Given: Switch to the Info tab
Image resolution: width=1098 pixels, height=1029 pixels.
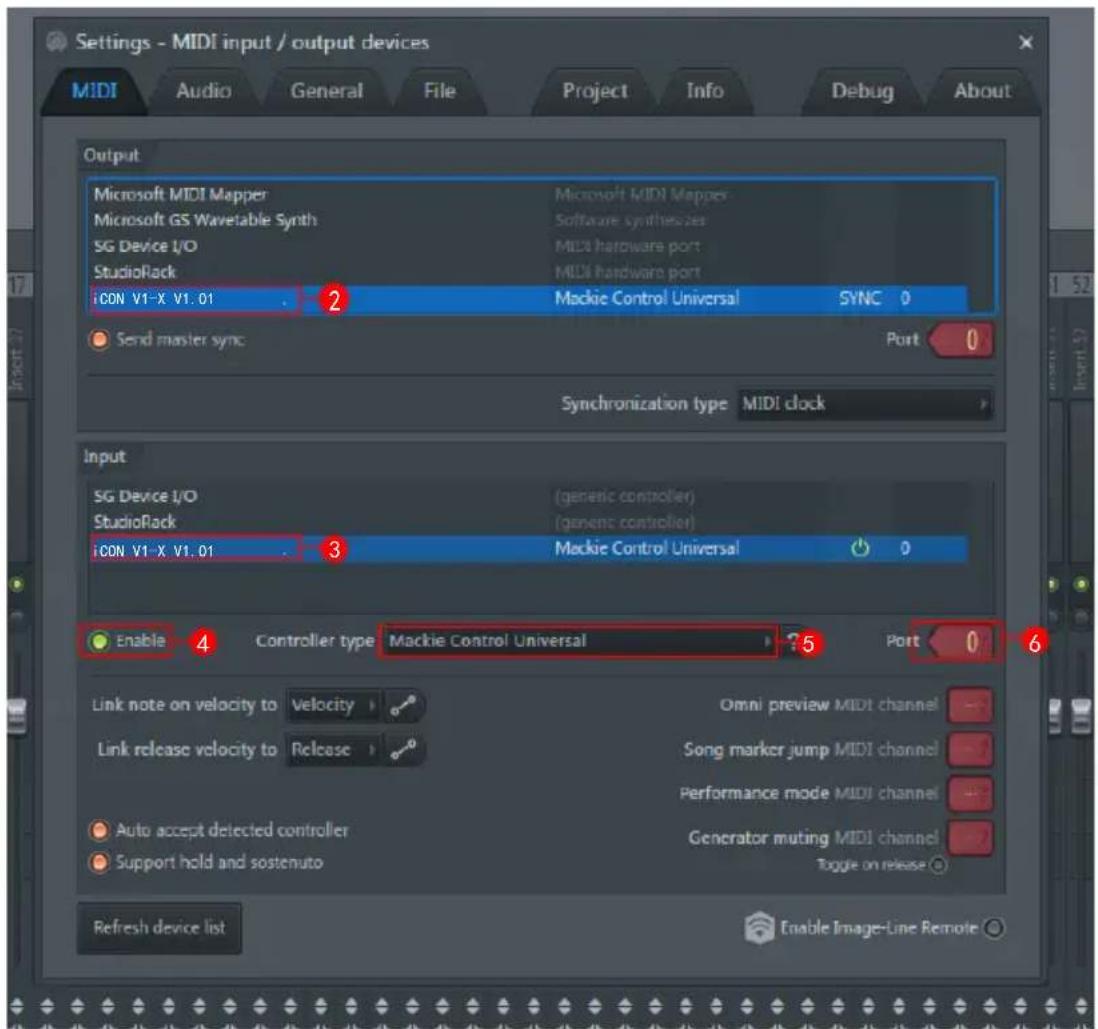Looking at the screenshot, I should (x=704, y=91).
